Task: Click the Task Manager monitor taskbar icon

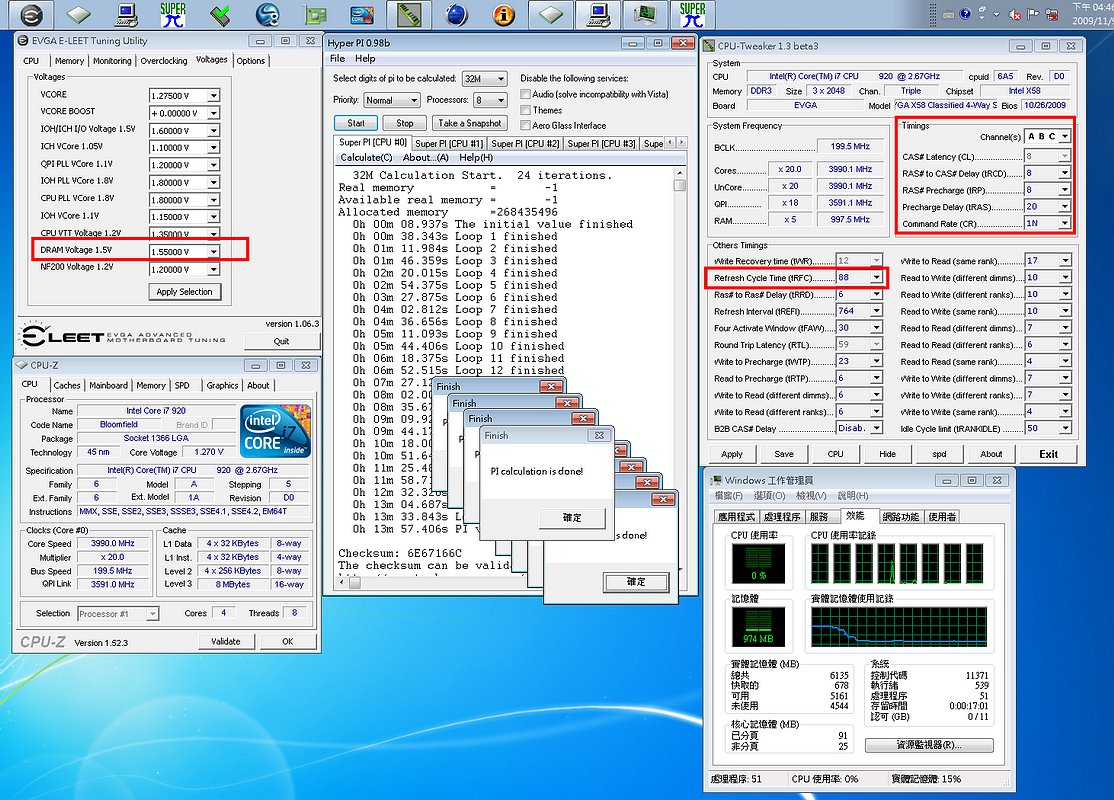Action: tap(645, 14)
